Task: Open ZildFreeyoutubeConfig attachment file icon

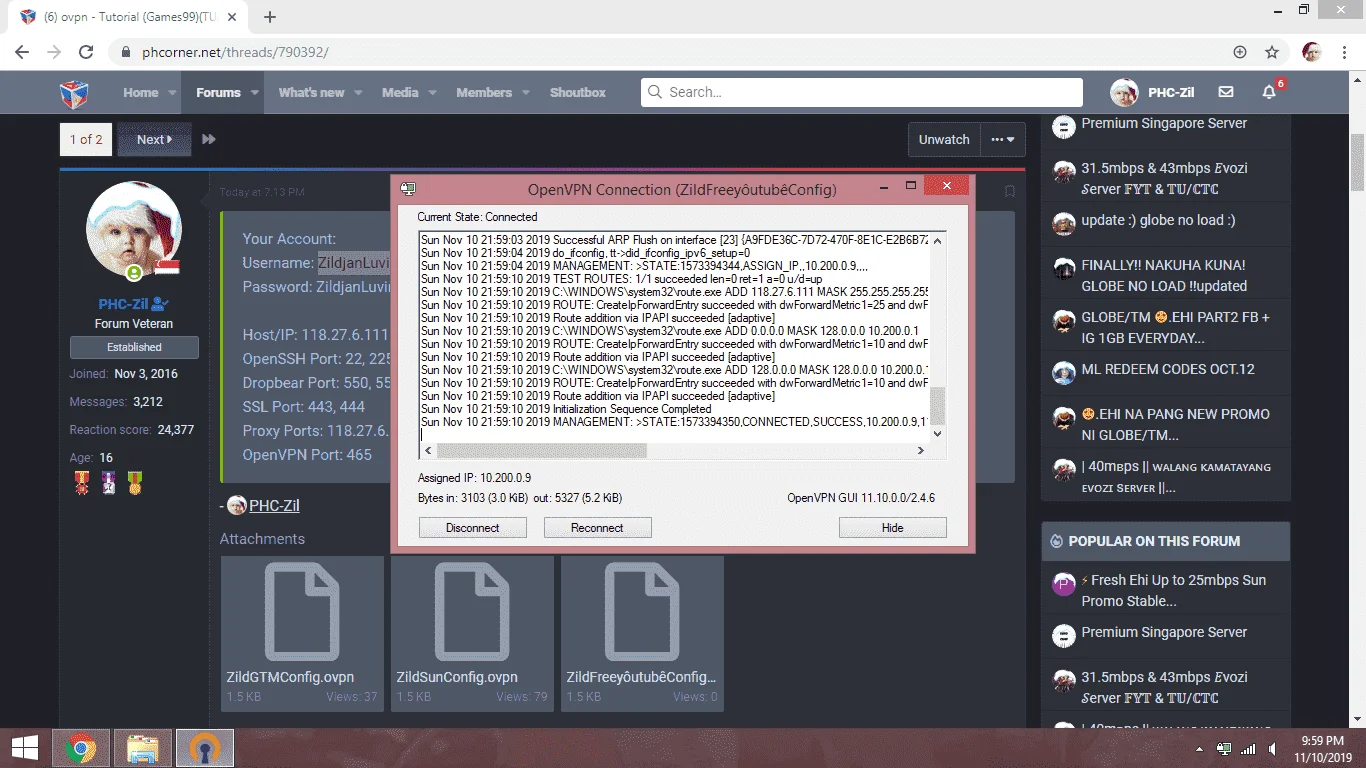Action: tap(642, 612)
